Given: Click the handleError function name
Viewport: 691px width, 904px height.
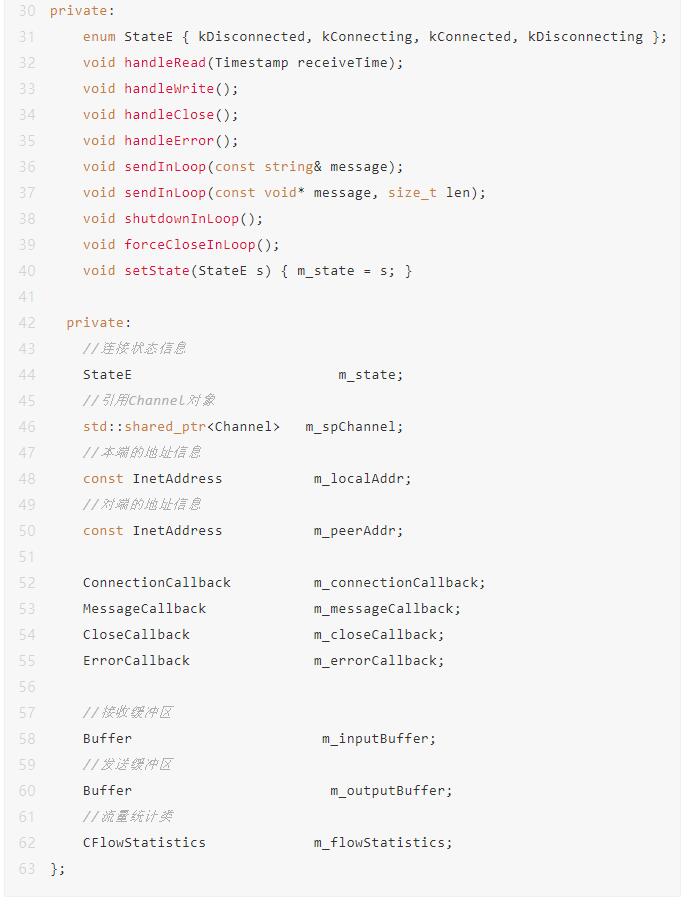Looking at the screenshot, I should pyautogui.click(x=169, y=141).
